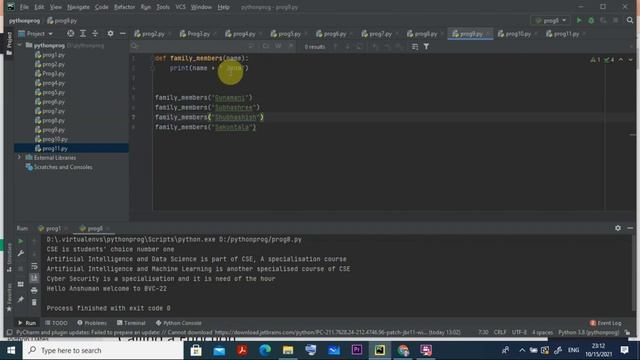Click Python 3.8 interpreter in status bar
This screenshot has height=360, width=640.
[589, 332]
